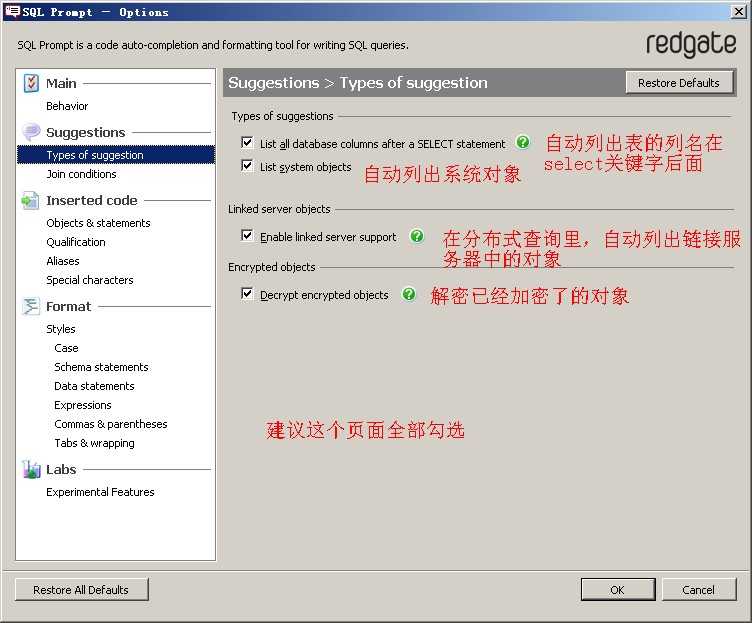Select Special characters option page
The image size is (752, 623).
(90, 280)
